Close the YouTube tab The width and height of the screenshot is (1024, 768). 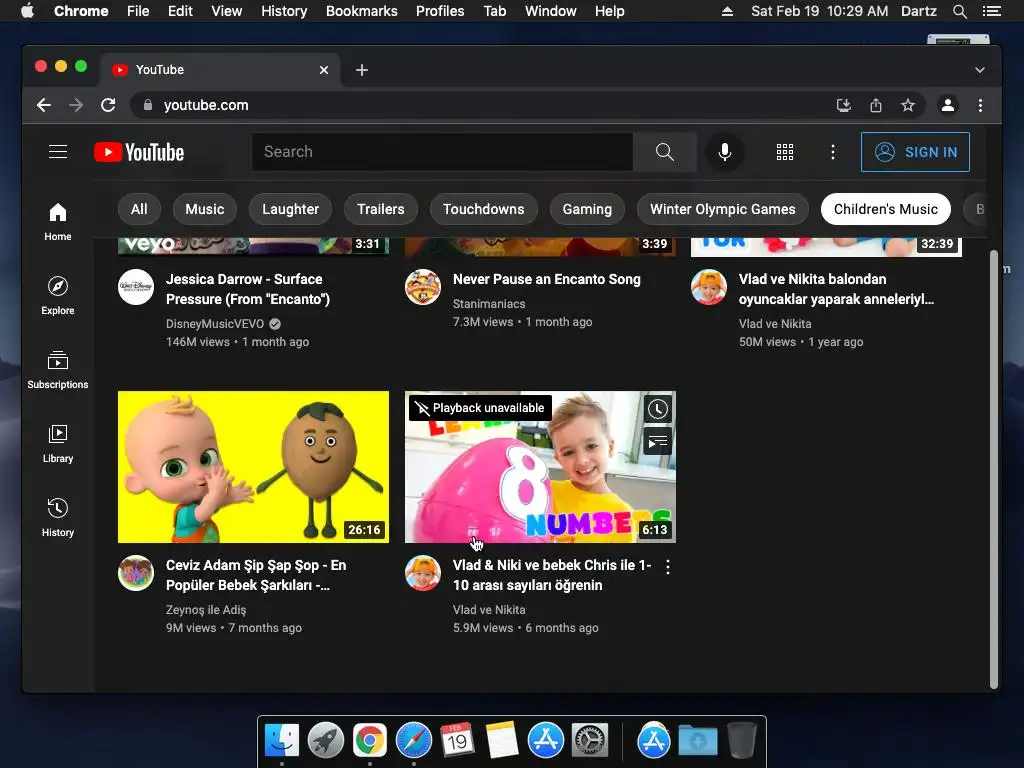tap(323, 70)
